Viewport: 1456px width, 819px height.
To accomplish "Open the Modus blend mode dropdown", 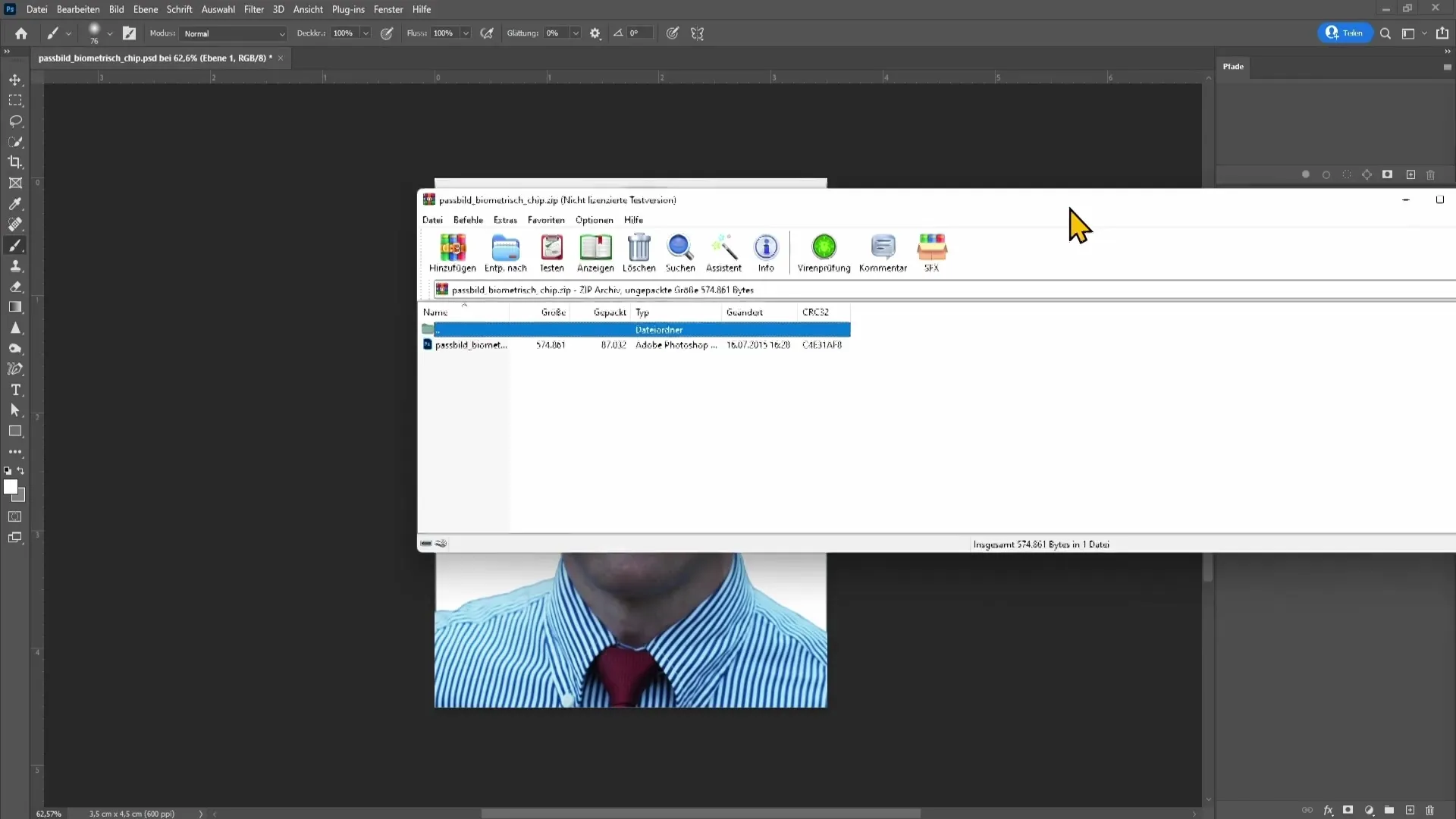I will (234, 33).
